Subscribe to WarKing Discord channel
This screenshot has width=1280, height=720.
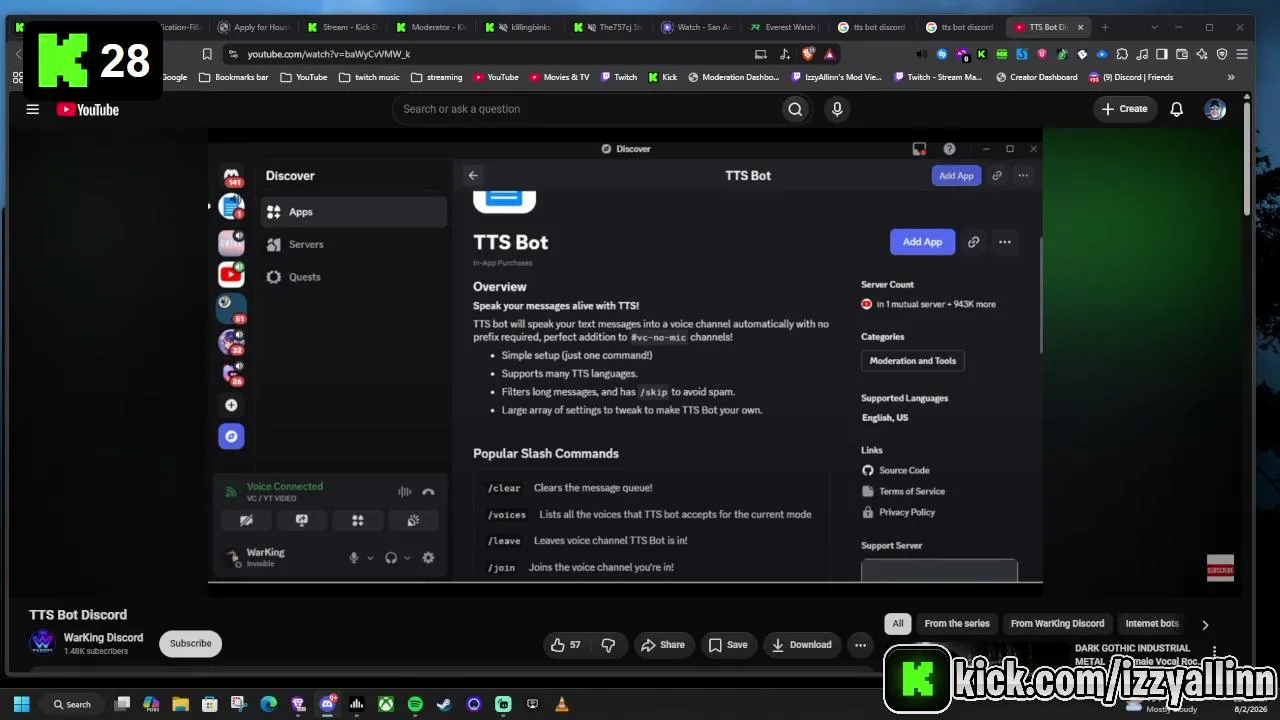[190, 644]
